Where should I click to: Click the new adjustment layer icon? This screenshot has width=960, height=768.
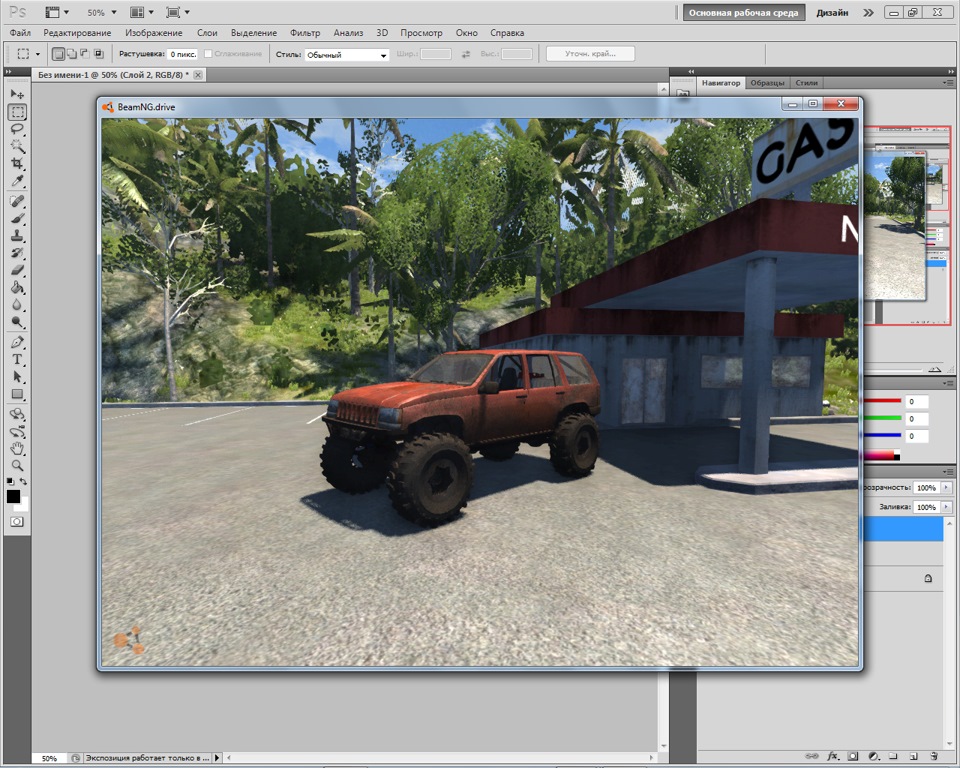tap(874, 756)
